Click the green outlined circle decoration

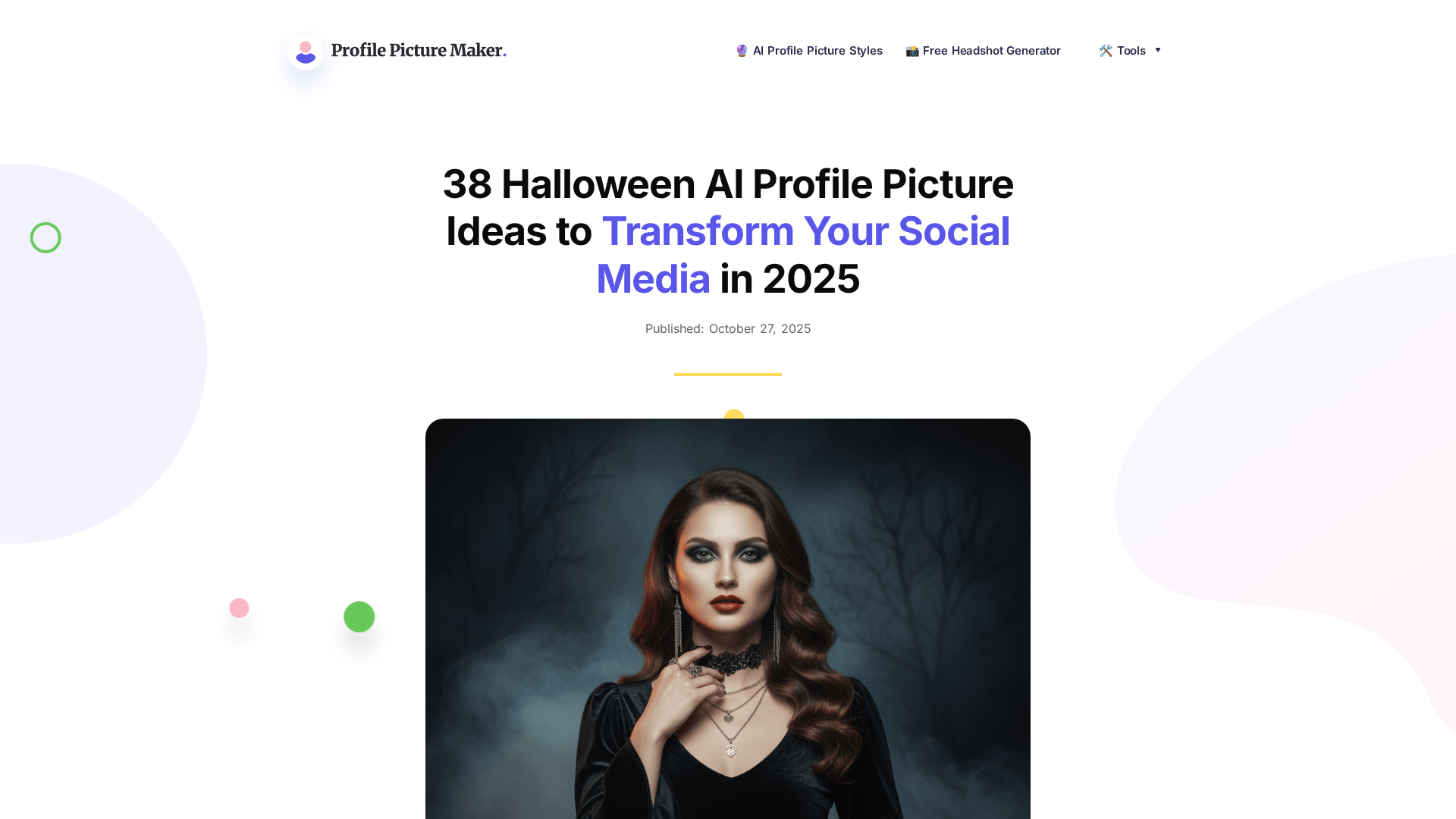(45, 237)
